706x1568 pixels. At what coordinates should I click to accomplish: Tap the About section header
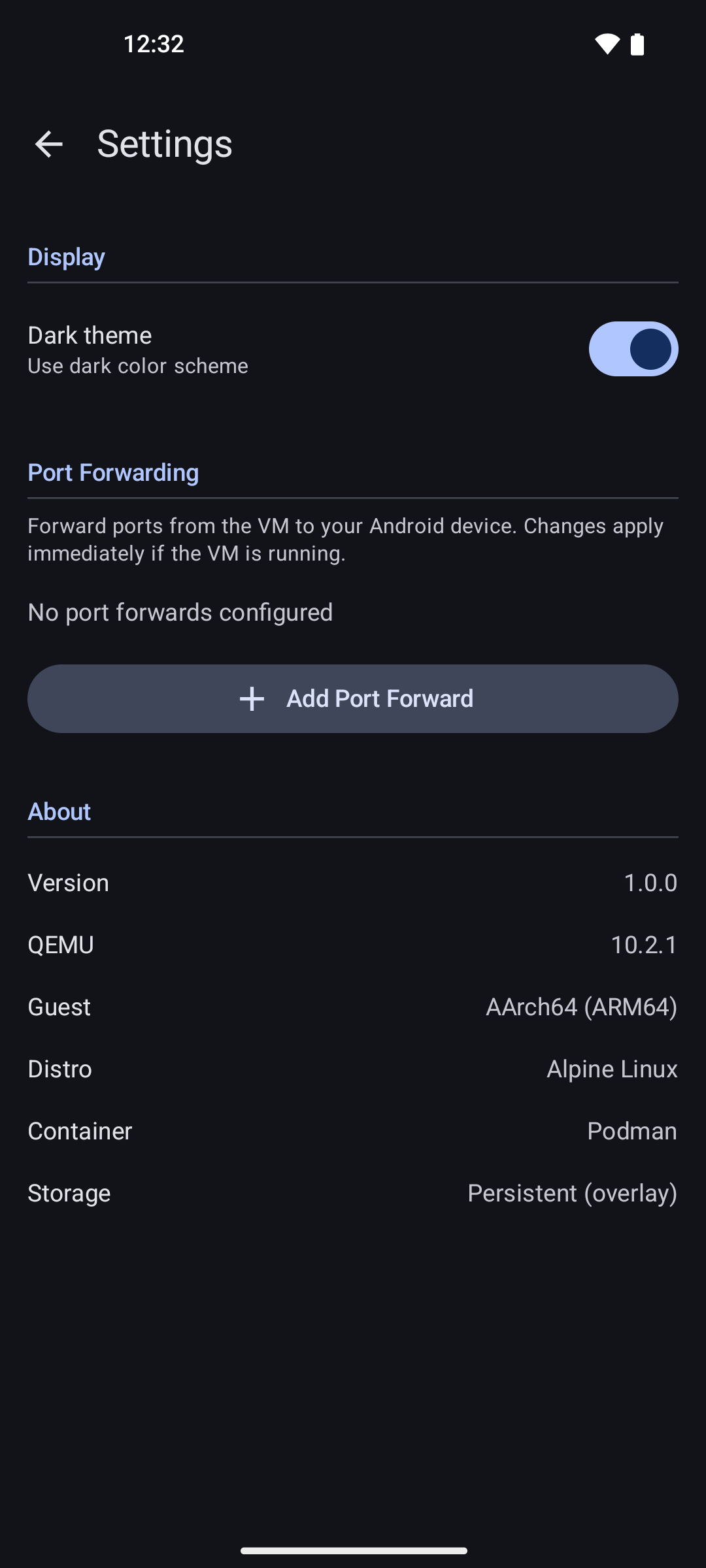tap(59, 811)
